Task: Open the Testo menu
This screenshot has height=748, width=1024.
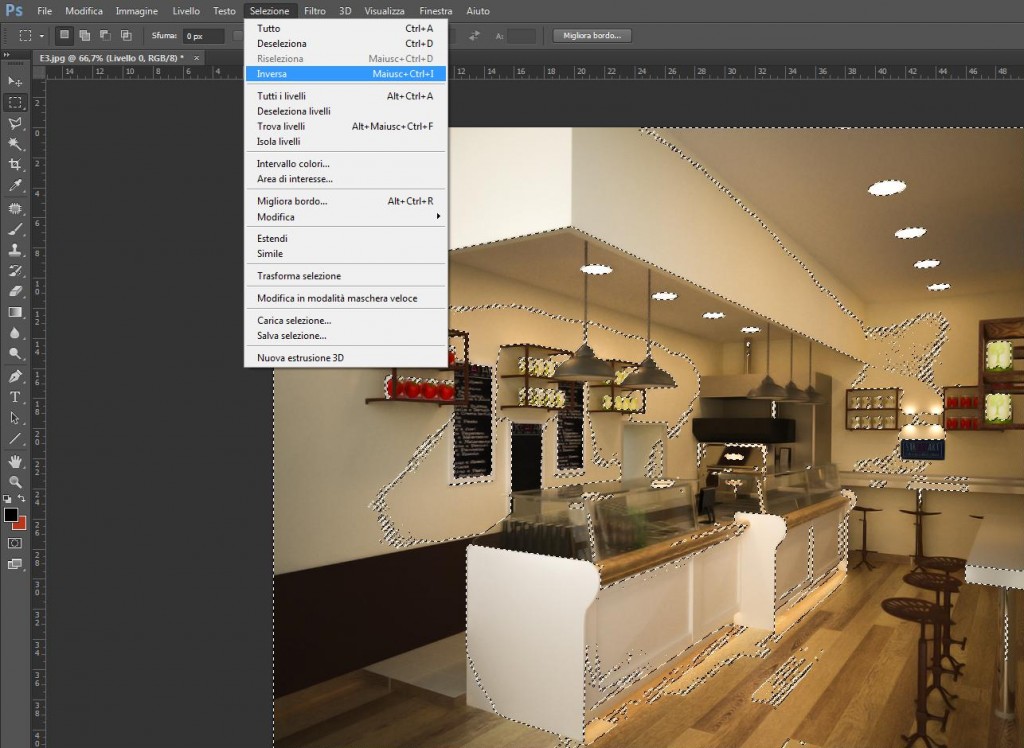Action: (224, 11)
